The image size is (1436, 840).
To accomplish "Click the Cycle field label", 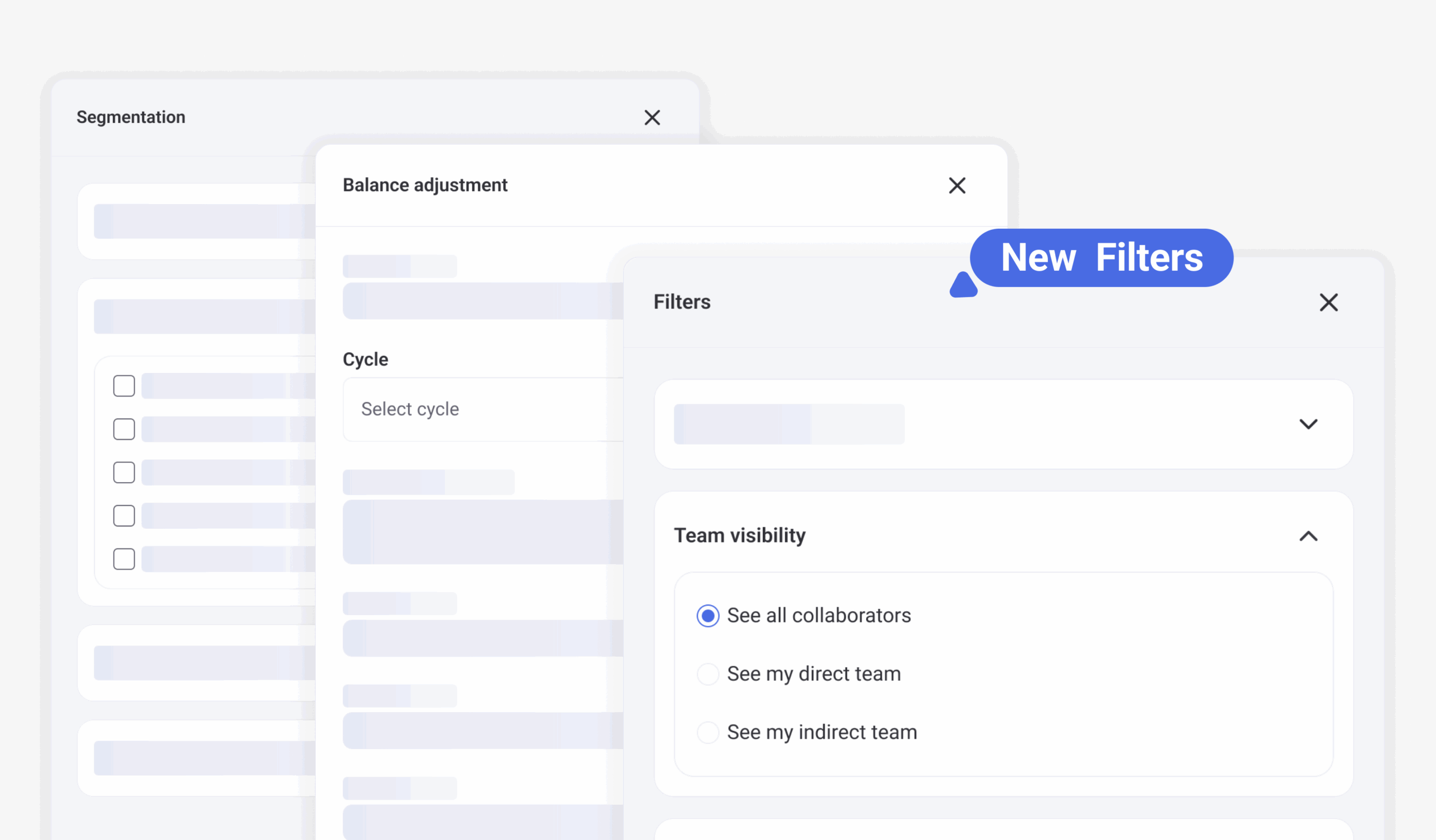I will 365,360.
